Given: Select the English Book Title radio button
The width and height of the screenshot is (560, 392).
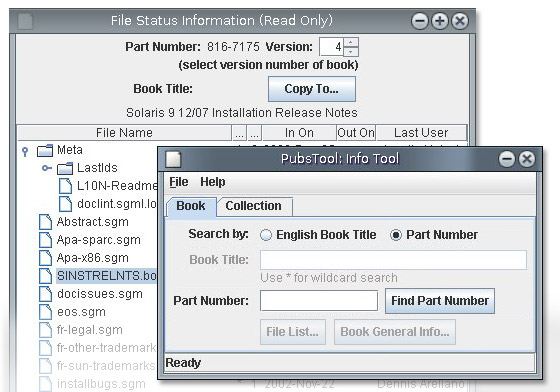Looking at the screenshot, I should coord(266,235).
